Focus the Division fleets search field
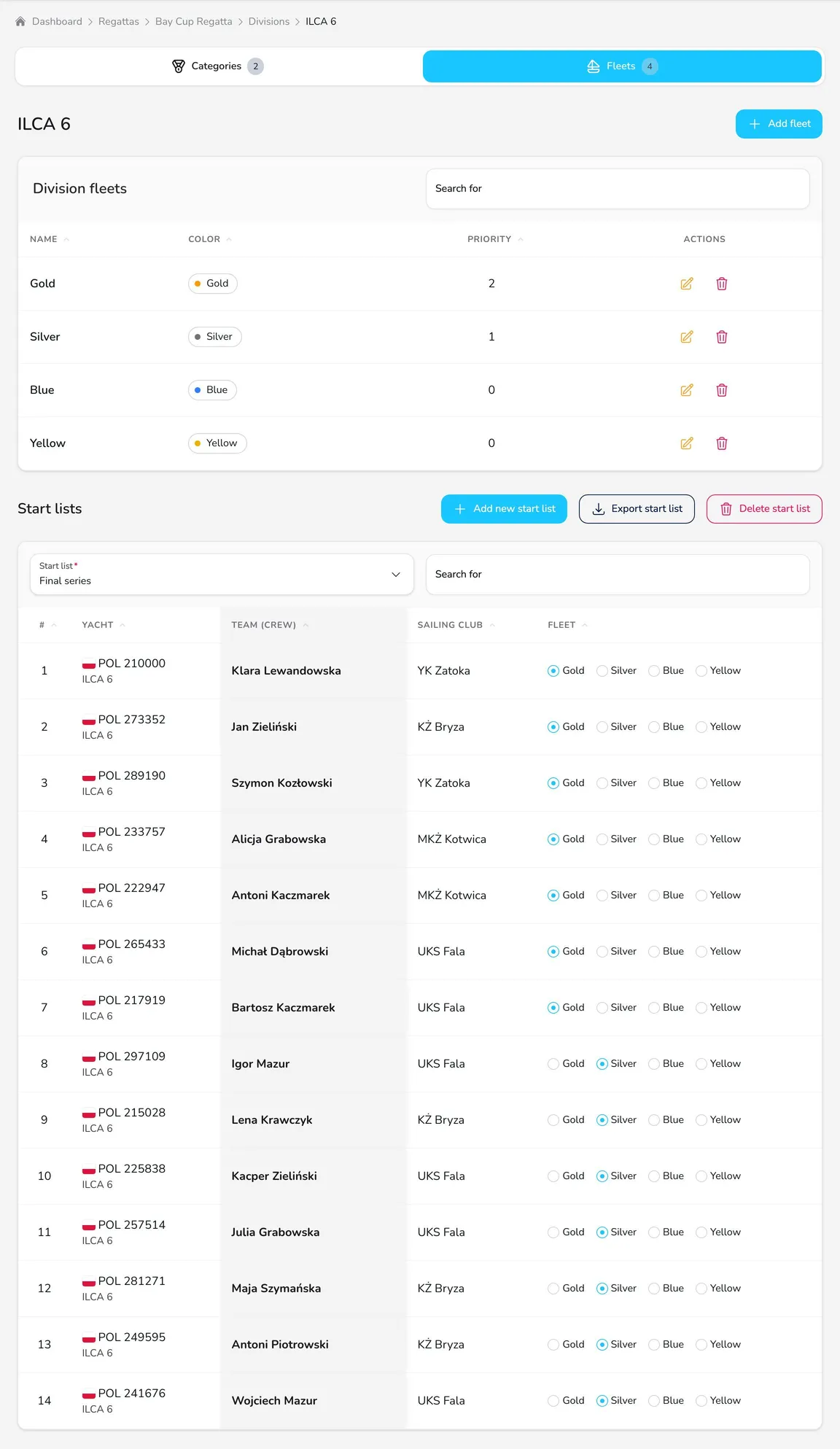Viewport: 840px width, 1449px height. pos(618,189)
